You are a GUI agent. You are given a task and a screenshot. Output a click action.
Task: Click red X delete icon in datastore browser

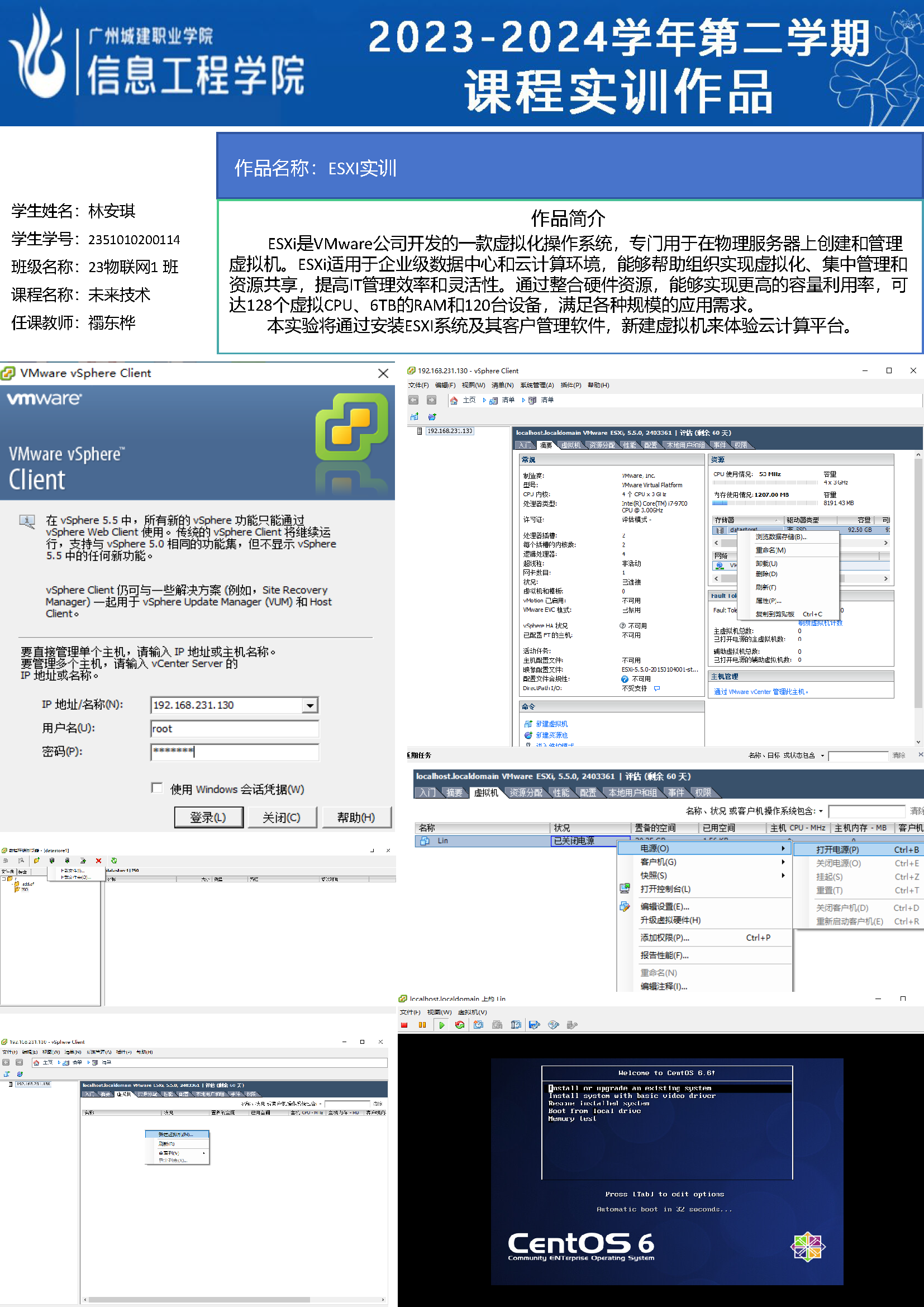pos(98,861)
